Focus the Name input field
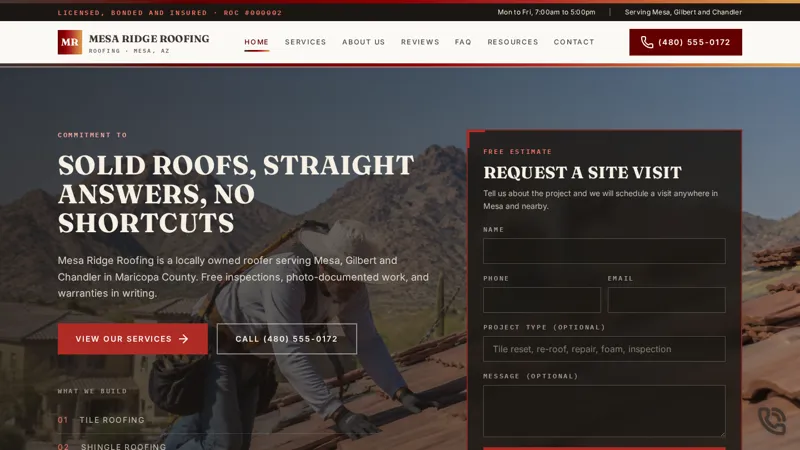This screenshot has width=800, height=450. tap(604, 251)
